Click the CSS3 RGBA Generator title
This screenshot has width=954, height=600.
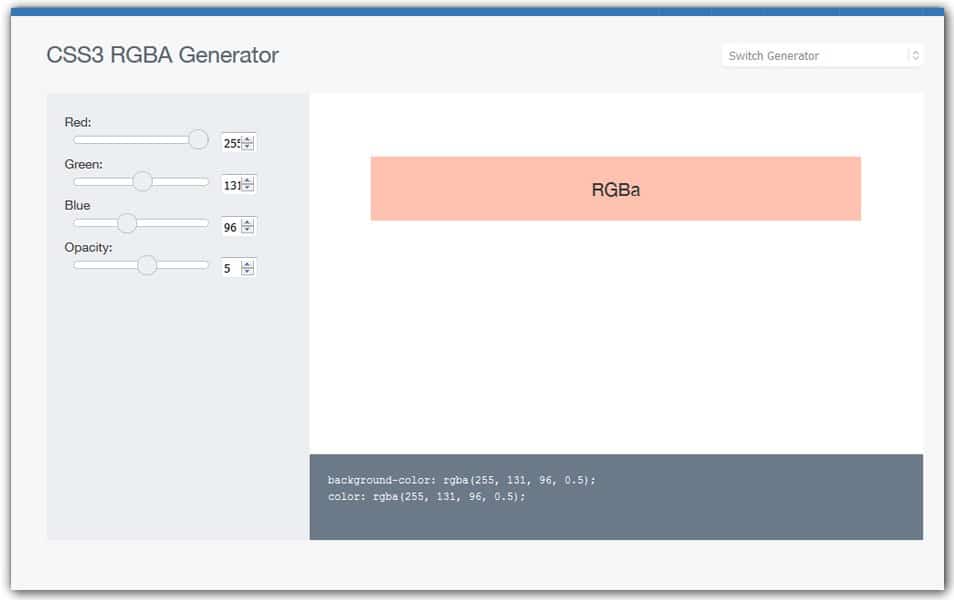point(164,56)
